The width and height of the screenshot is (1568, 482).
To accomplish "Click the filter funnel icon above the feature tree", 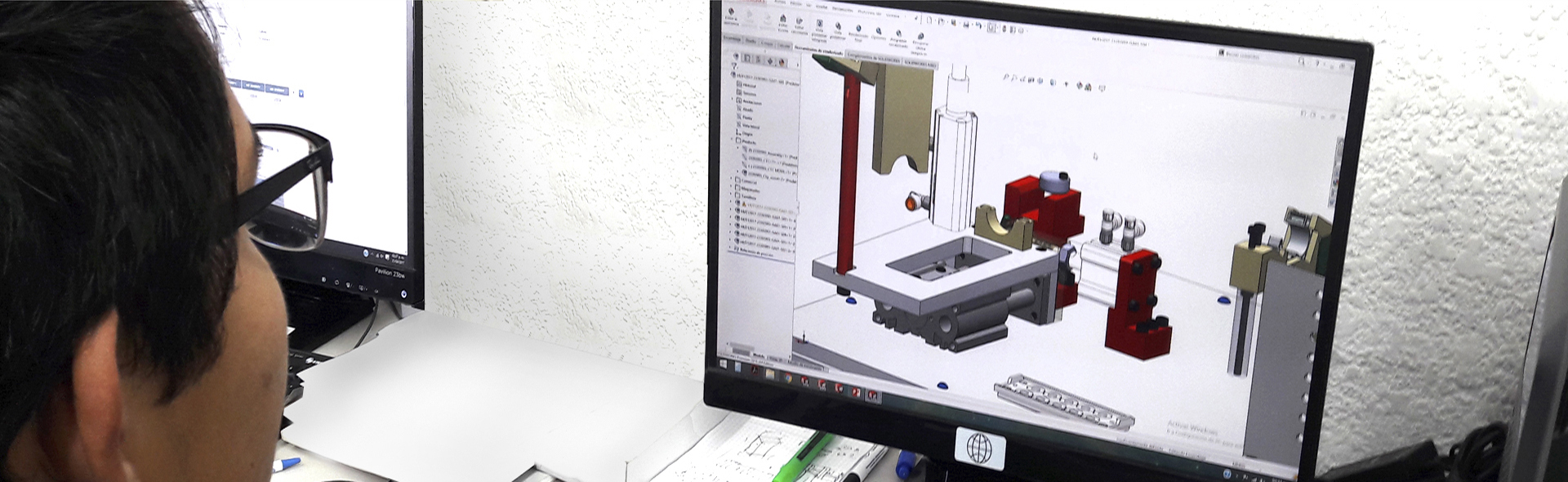I will point(735,66).
